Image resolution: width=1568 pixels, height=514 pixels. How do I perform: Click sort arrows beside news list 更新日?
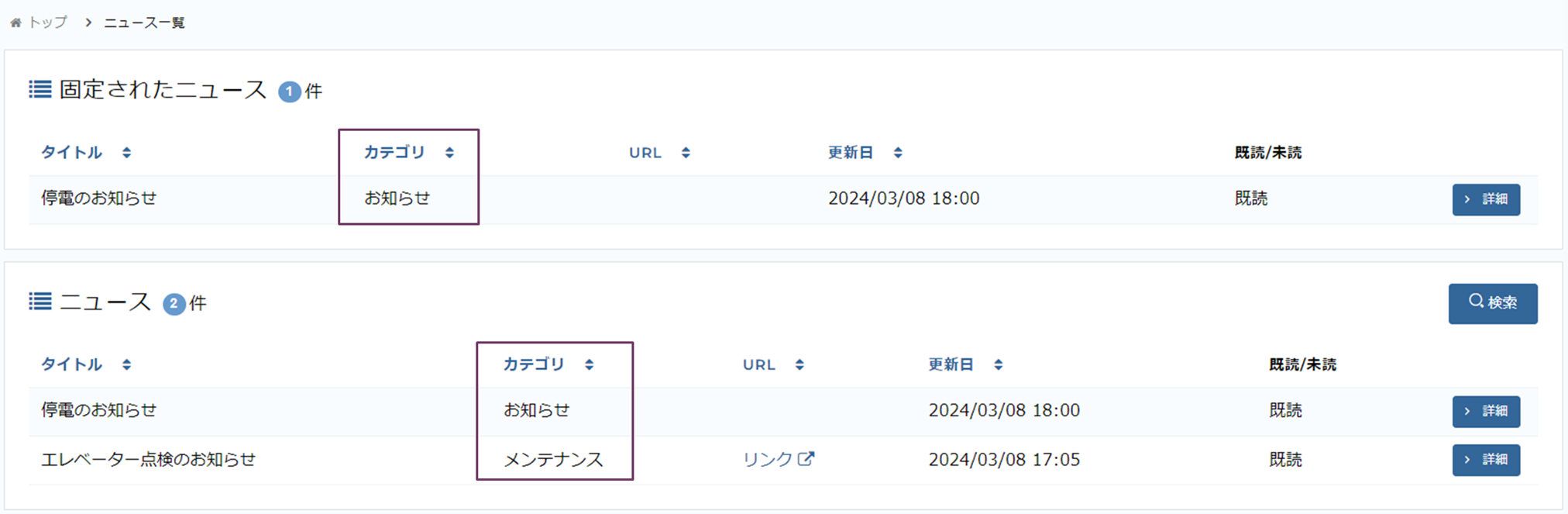(999, 364)
